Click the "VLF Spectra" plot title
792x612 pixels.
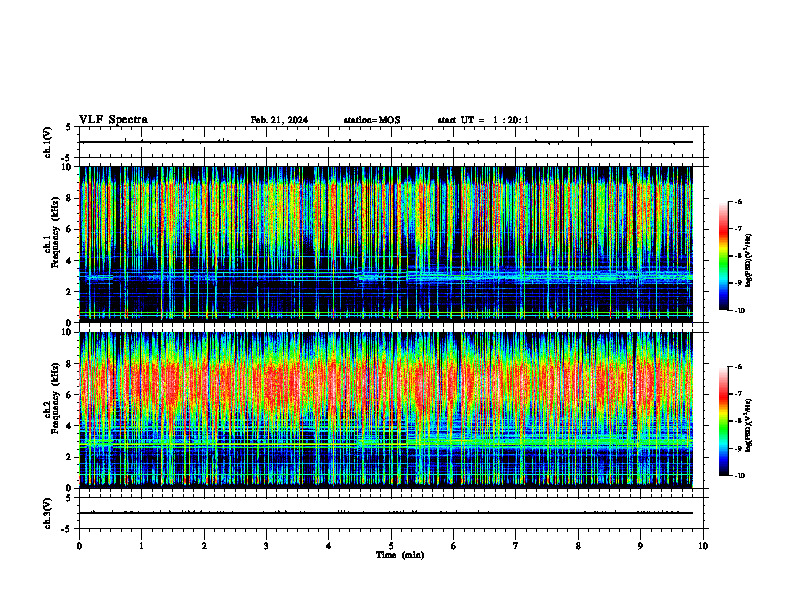point(113,120)
